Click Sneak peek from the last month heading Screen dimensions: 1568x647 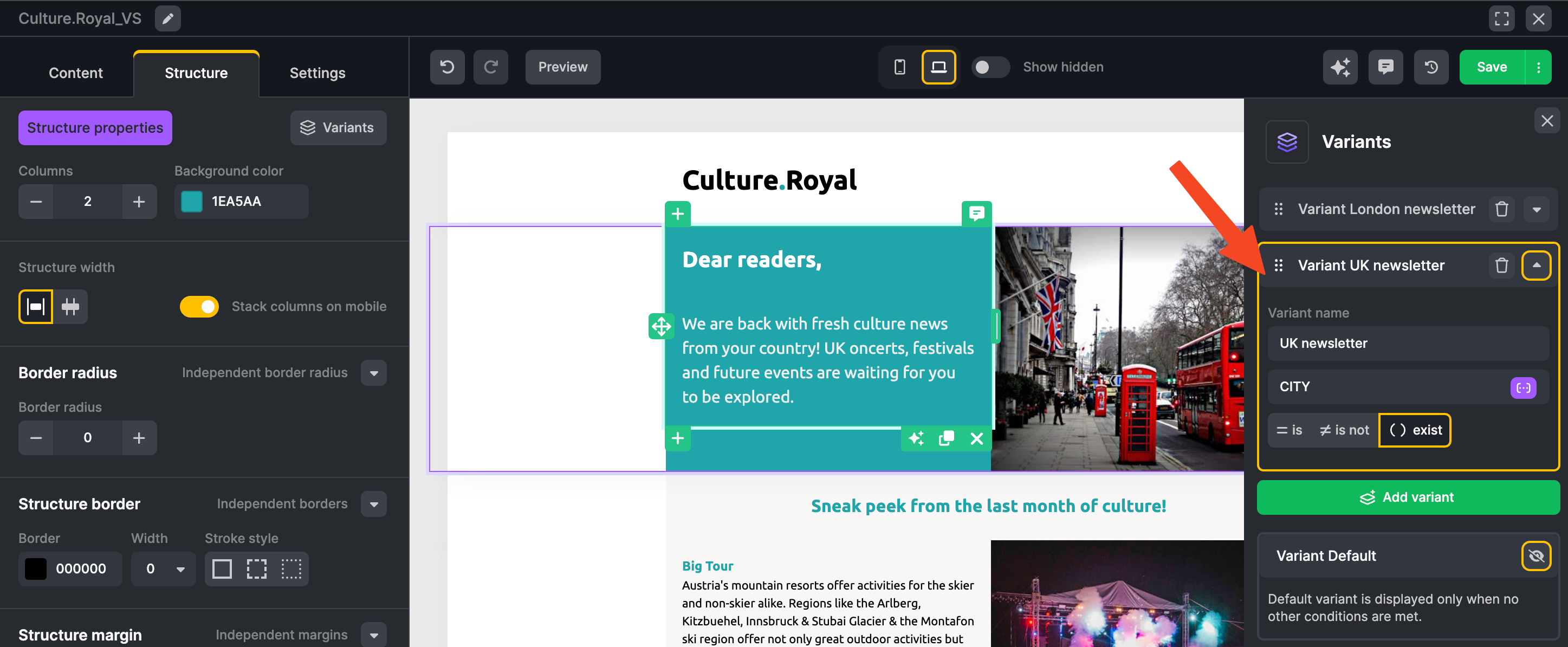coord(988,507)
